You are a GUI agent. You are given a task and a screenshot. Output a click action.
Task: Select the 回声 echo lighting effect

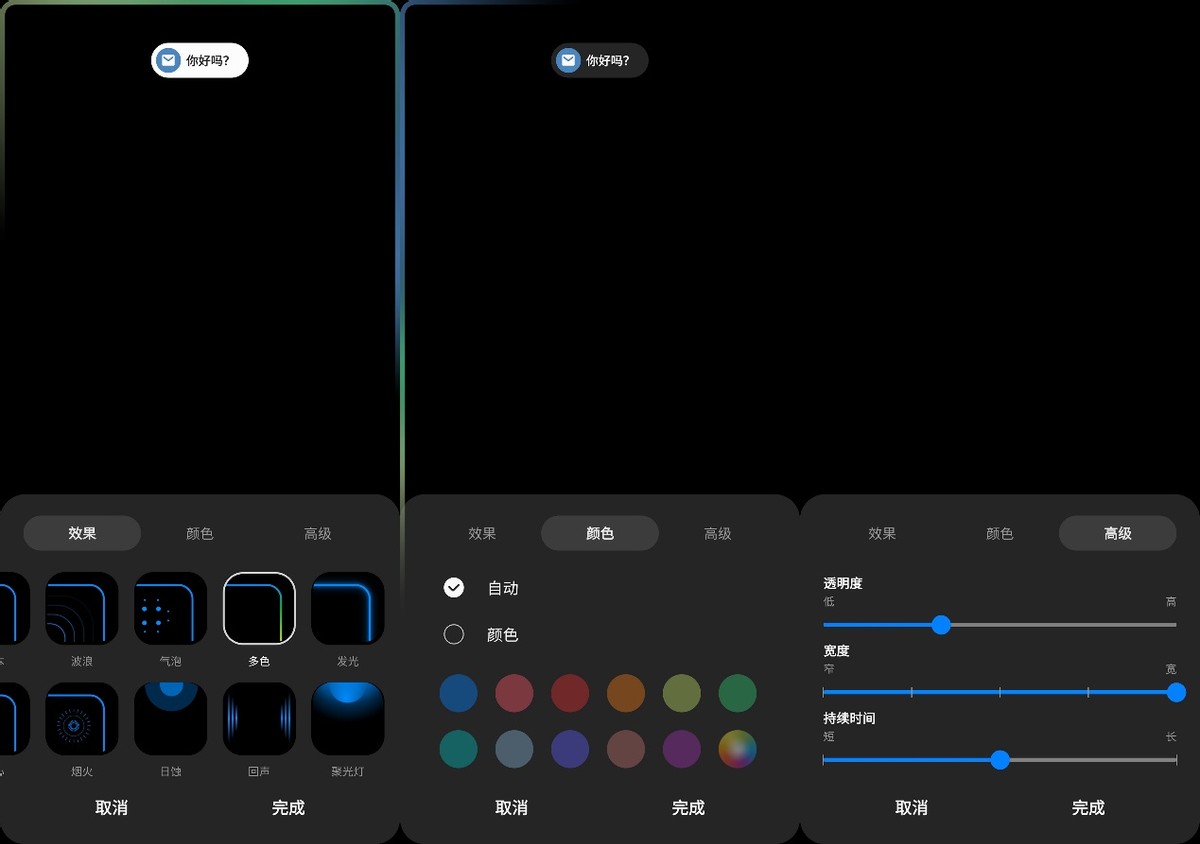[x=259, y=719]
